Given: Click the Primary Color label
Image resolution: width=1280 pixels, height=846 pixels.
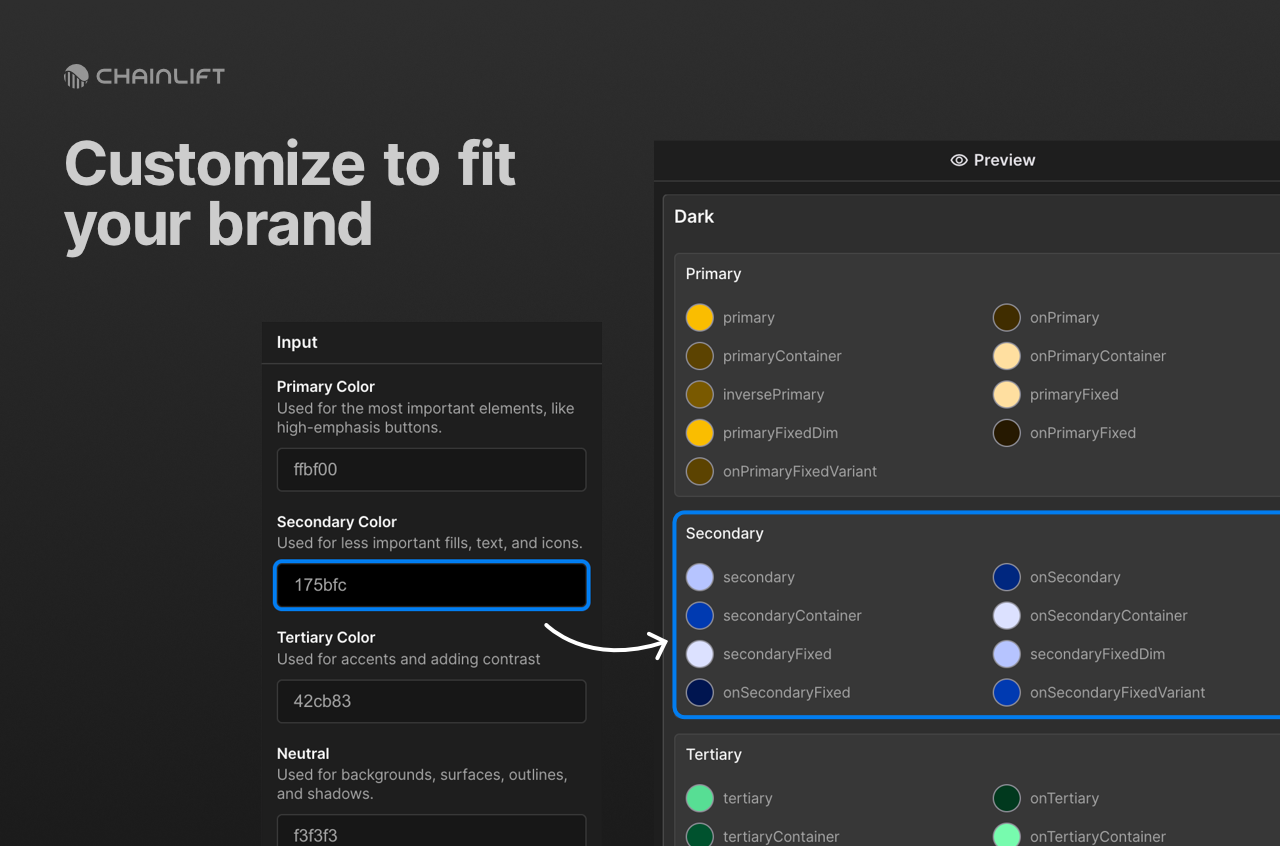Looking at the screenshot, I should pos(326,387).
